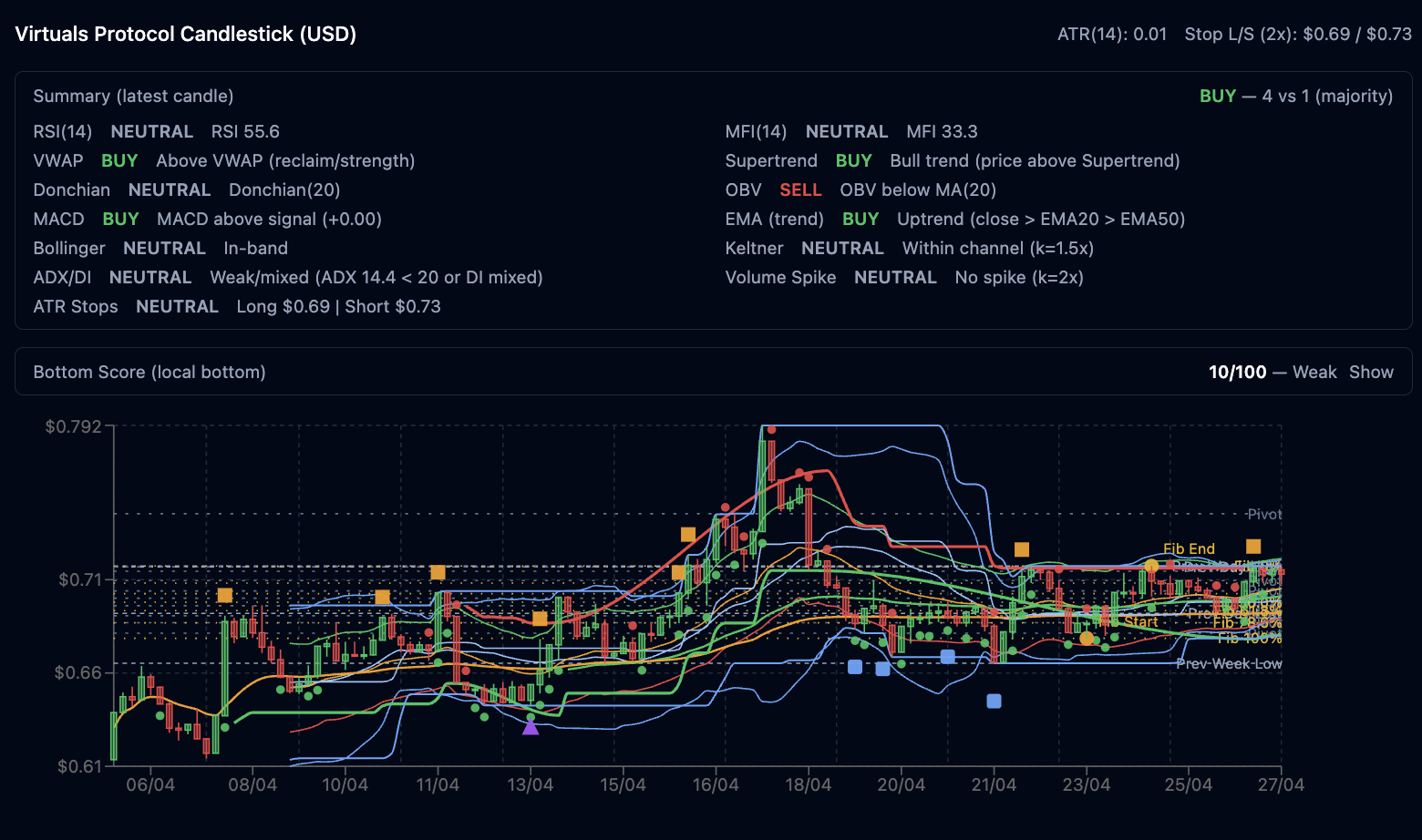Click the Supertrend BUY indicator row
This screenshot has height=840, width=1422.
pos(952,160)
